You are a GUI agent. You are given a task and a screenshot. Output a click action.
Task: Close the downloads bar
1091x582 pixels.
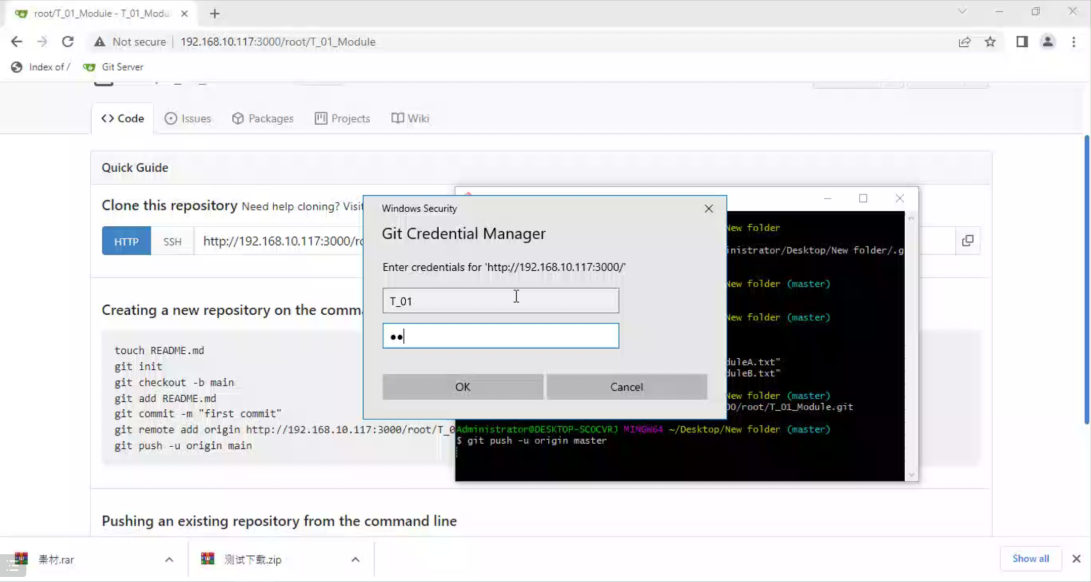click(x=1076, y=559)
